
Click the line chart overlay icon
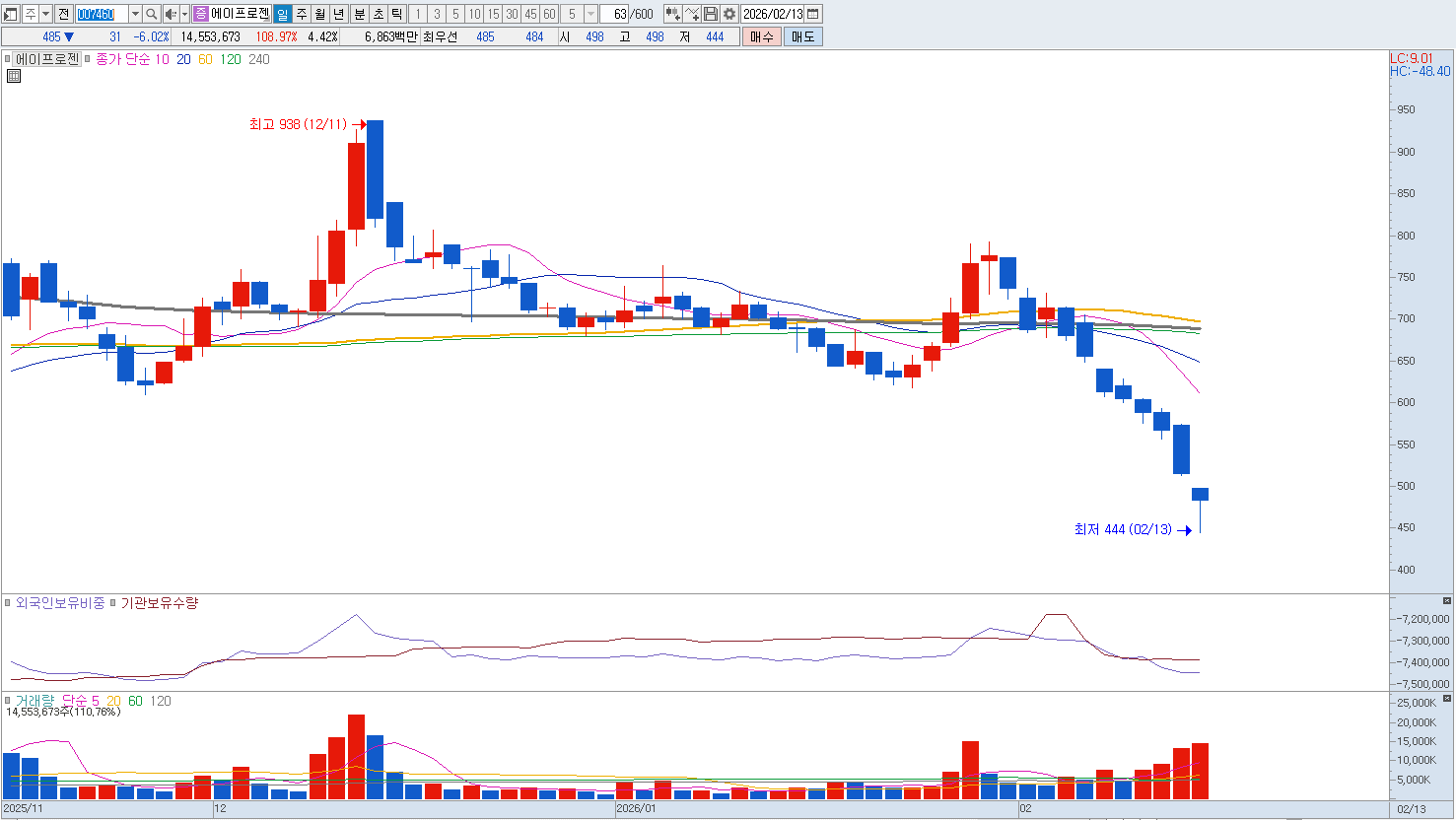[x=692, y=14]
